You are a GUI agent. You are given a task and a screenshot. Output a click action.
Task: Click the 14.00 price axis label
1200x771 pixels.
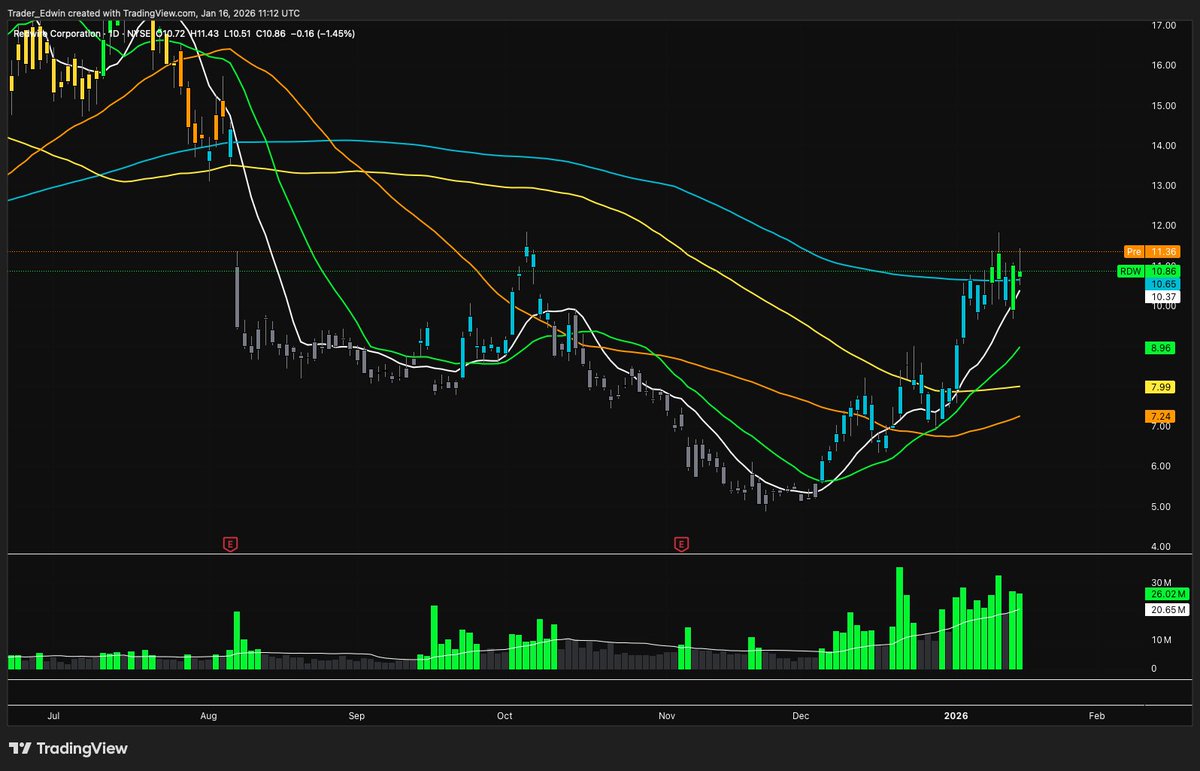click(x=1163, y=146)
